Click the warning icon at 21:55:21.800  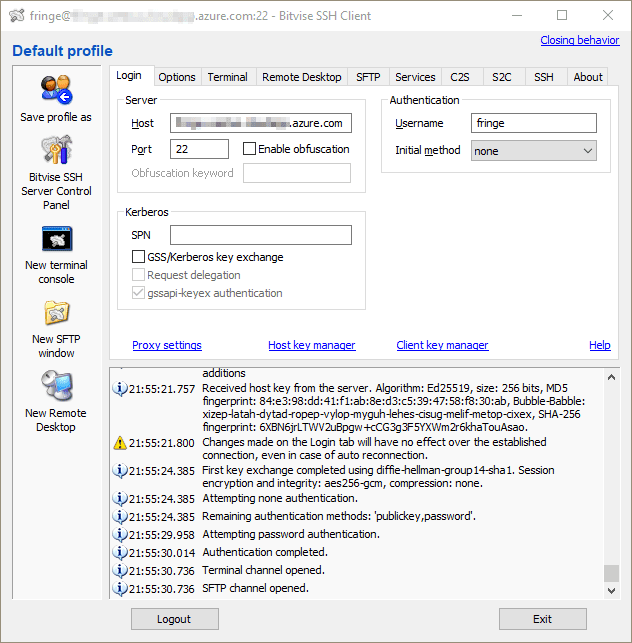[120, 443]
